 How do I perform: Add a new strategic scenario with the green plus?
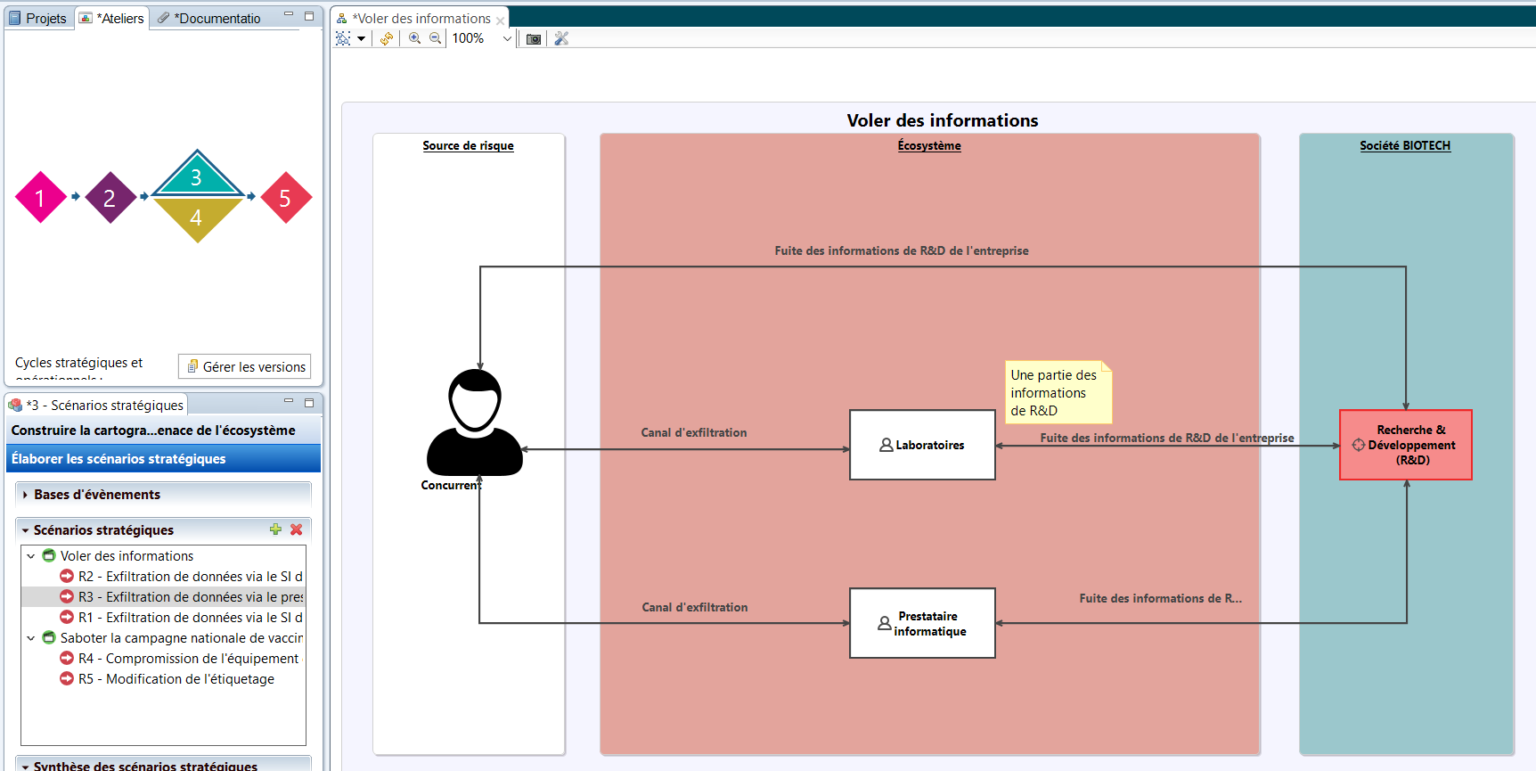click(276, 529)
